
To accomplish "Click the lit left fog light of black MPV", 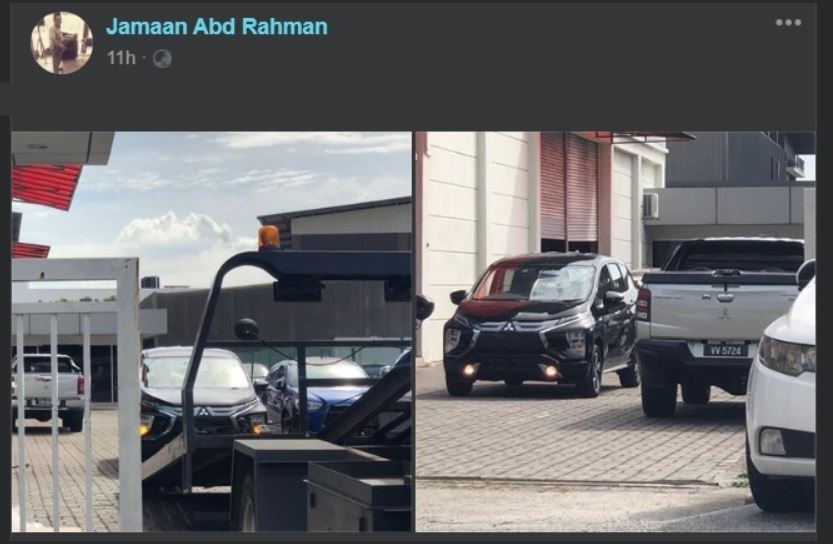I will 469,370.
